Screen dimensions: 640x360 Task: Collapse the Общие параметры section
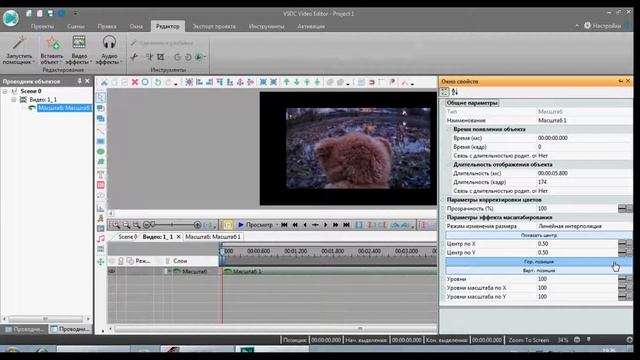point(443,103)
